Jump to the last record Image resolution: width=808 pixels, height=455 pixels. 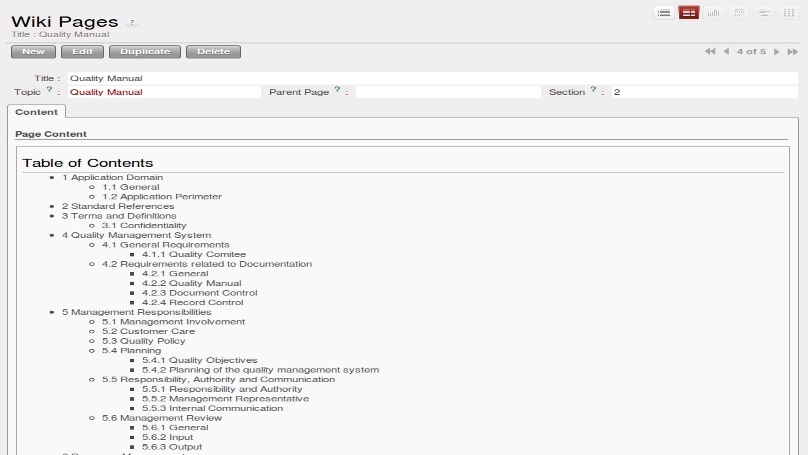pyautogui.click(x=791, y=51)
